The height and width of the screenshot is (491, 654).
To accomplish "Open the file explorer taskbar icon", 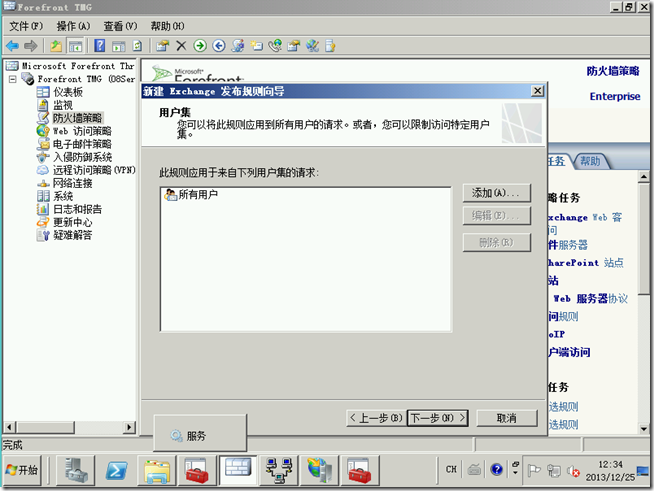I will [156, 470].
